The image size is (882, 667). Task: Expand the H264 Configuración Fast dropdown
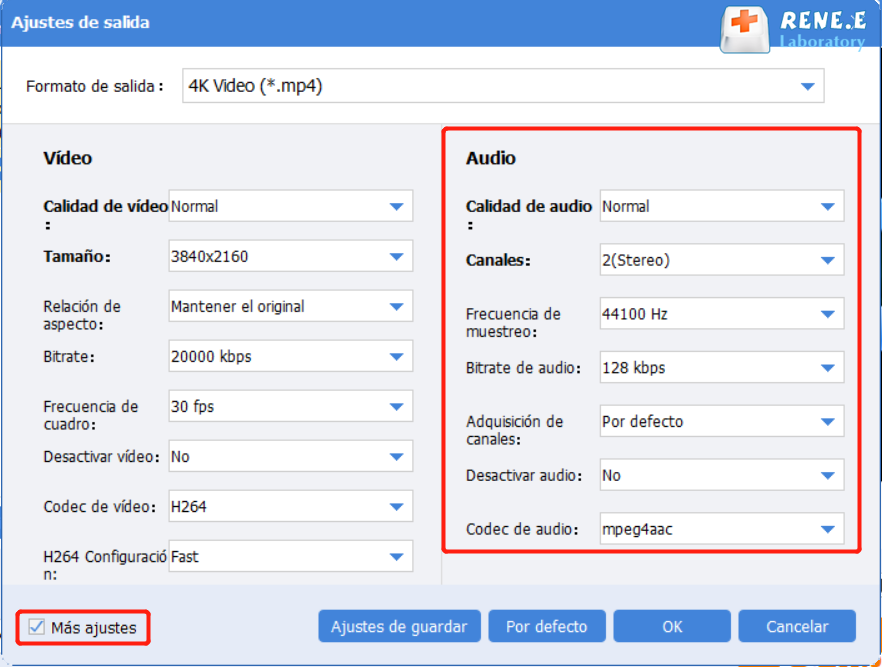290,555
